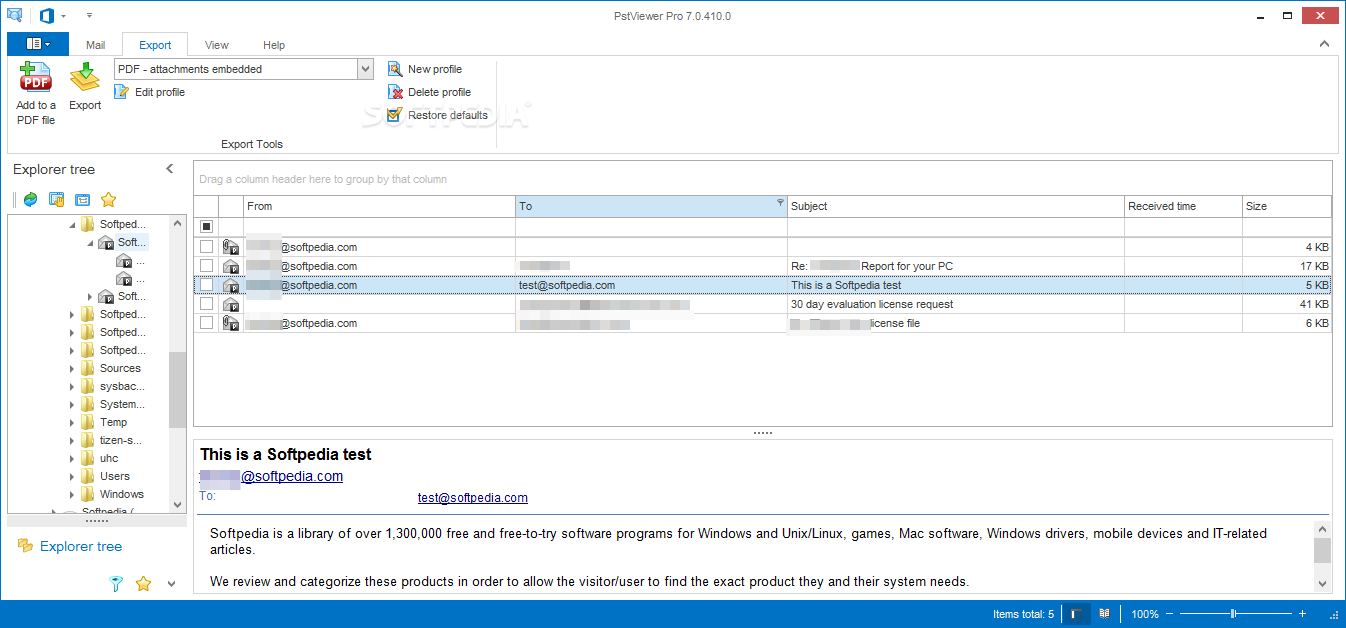Collapse the ribbon with the chevron

(x=1324, y=44)
